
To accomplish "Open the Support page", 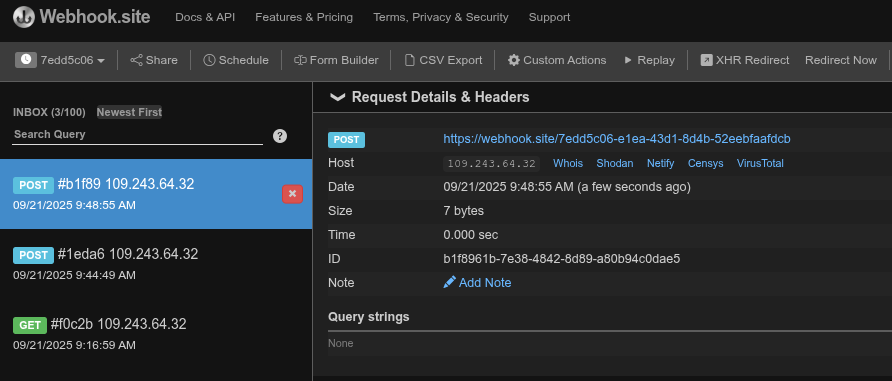I will tap(549, 17).
